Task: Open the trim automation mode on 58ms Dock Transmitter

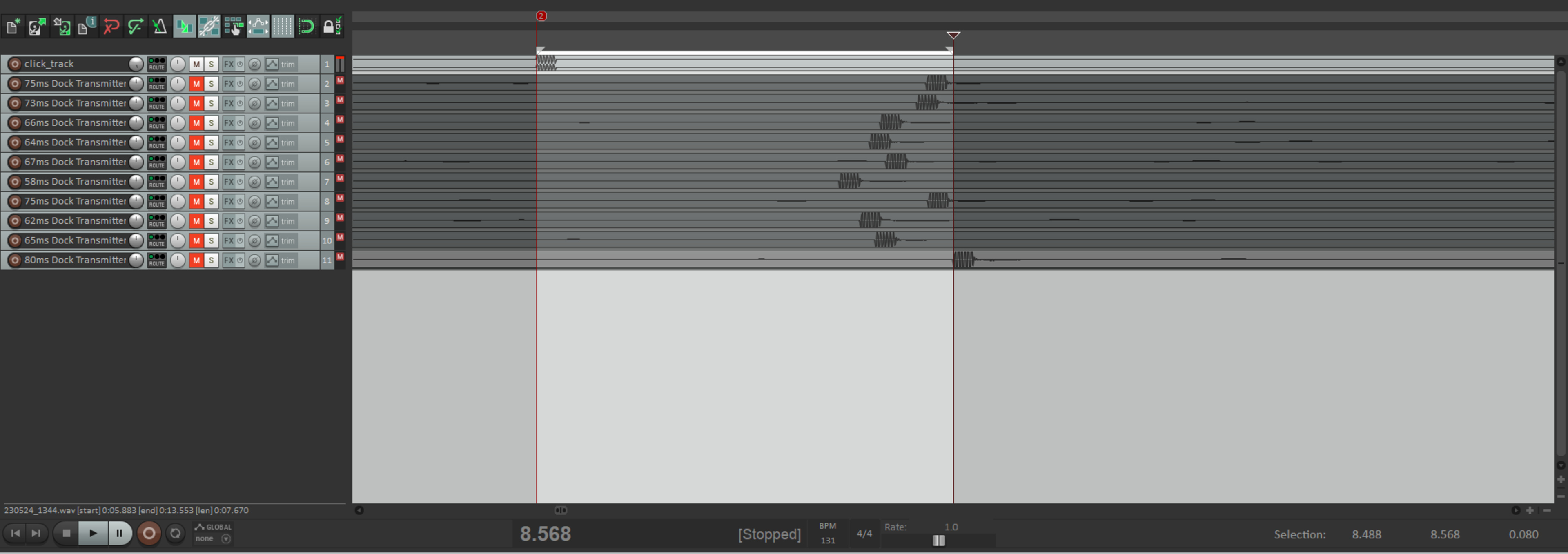Action: [x=288, y=182]
